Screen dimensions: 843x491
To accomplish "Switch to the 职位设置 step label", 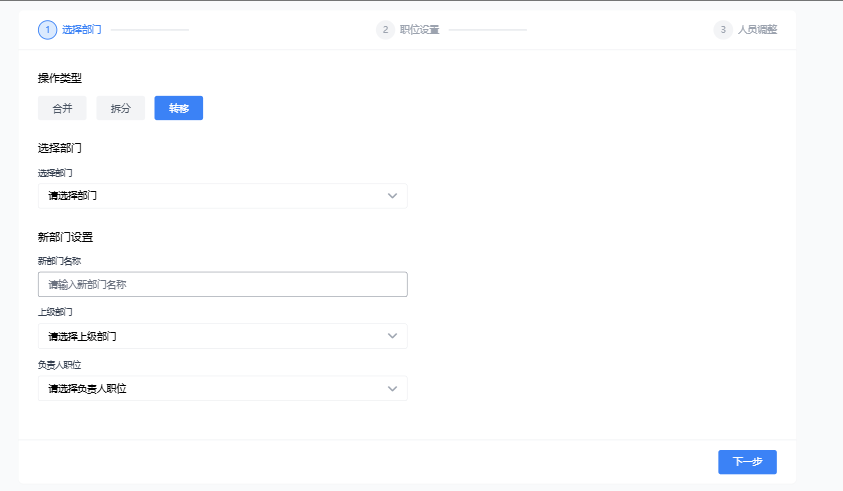I will point(419,30).
